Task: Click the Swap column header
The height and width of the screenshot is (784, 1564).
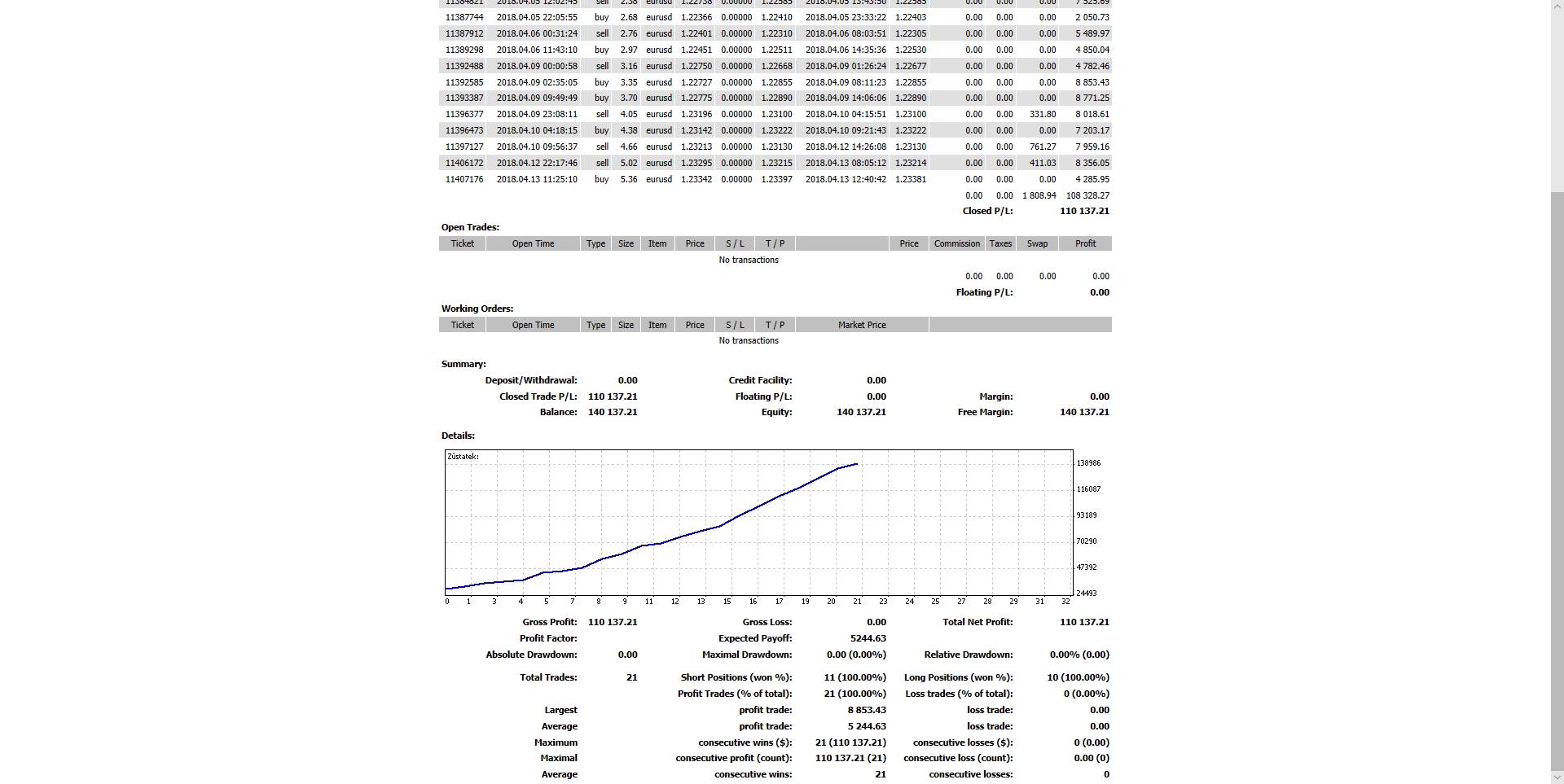Action: [1037, 243]
